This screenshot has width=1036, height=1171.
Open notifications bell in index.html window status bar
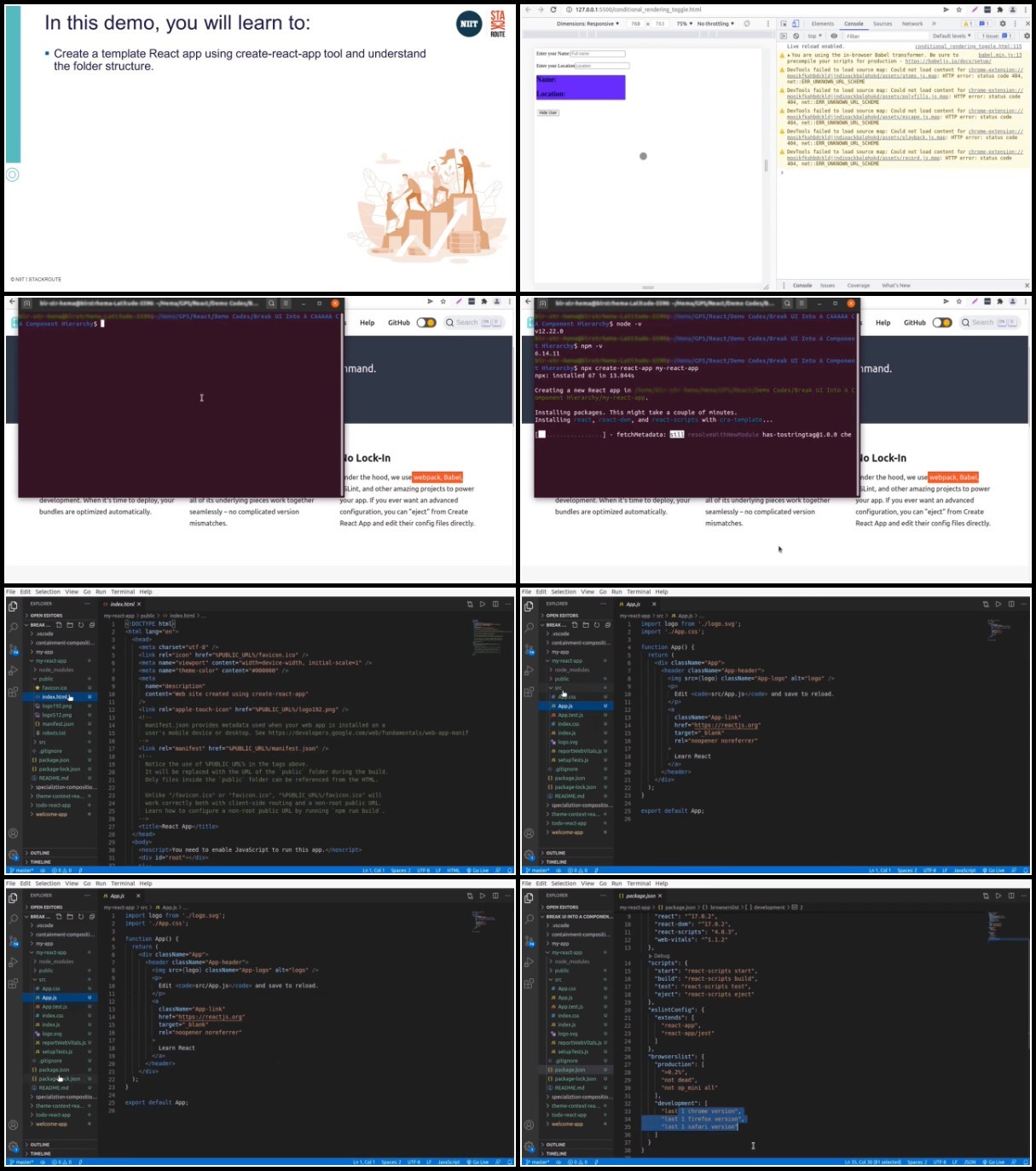coord(509,870)
